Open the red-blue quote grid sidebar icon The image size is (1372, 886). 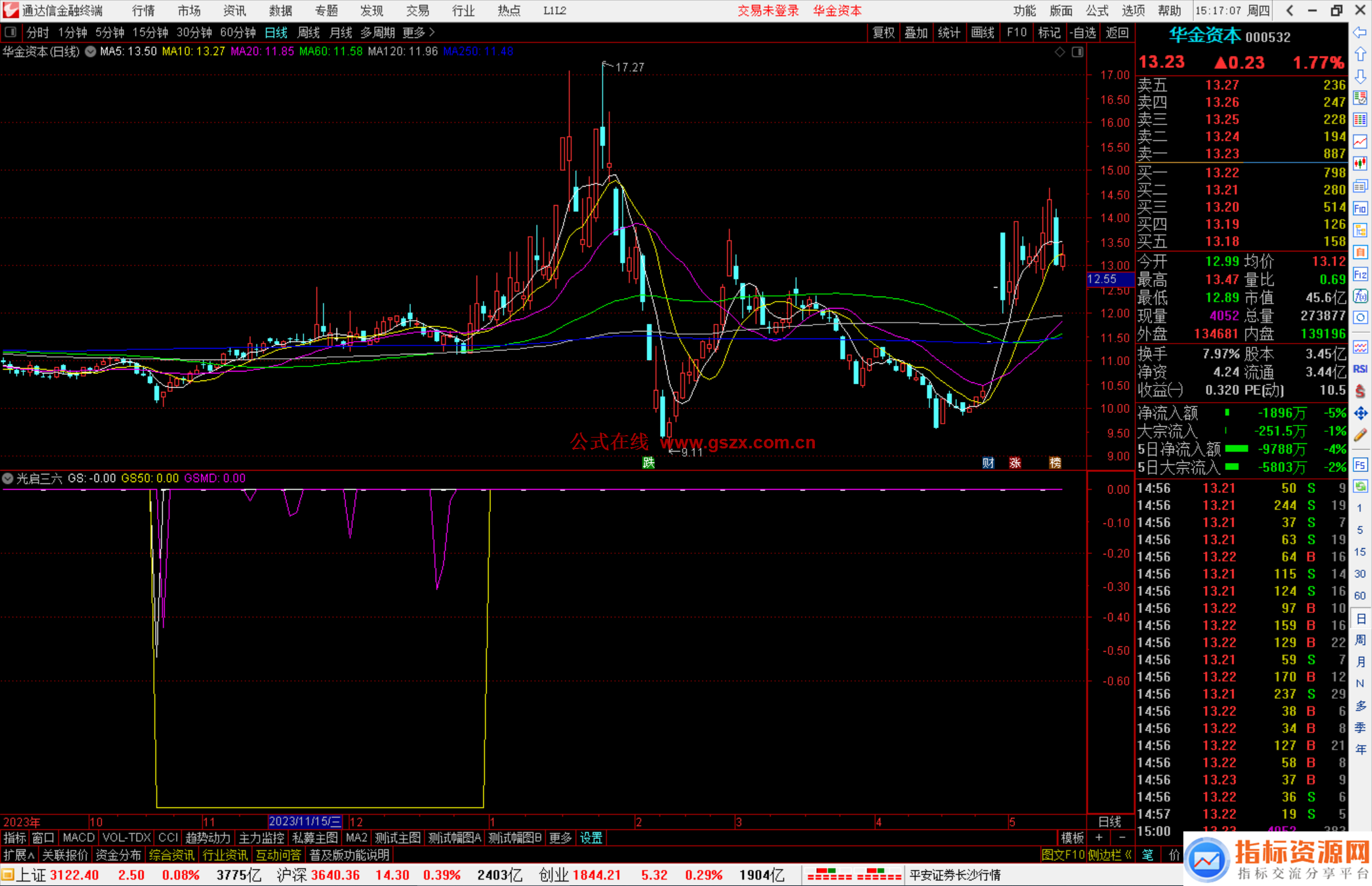coord(1360,120)
